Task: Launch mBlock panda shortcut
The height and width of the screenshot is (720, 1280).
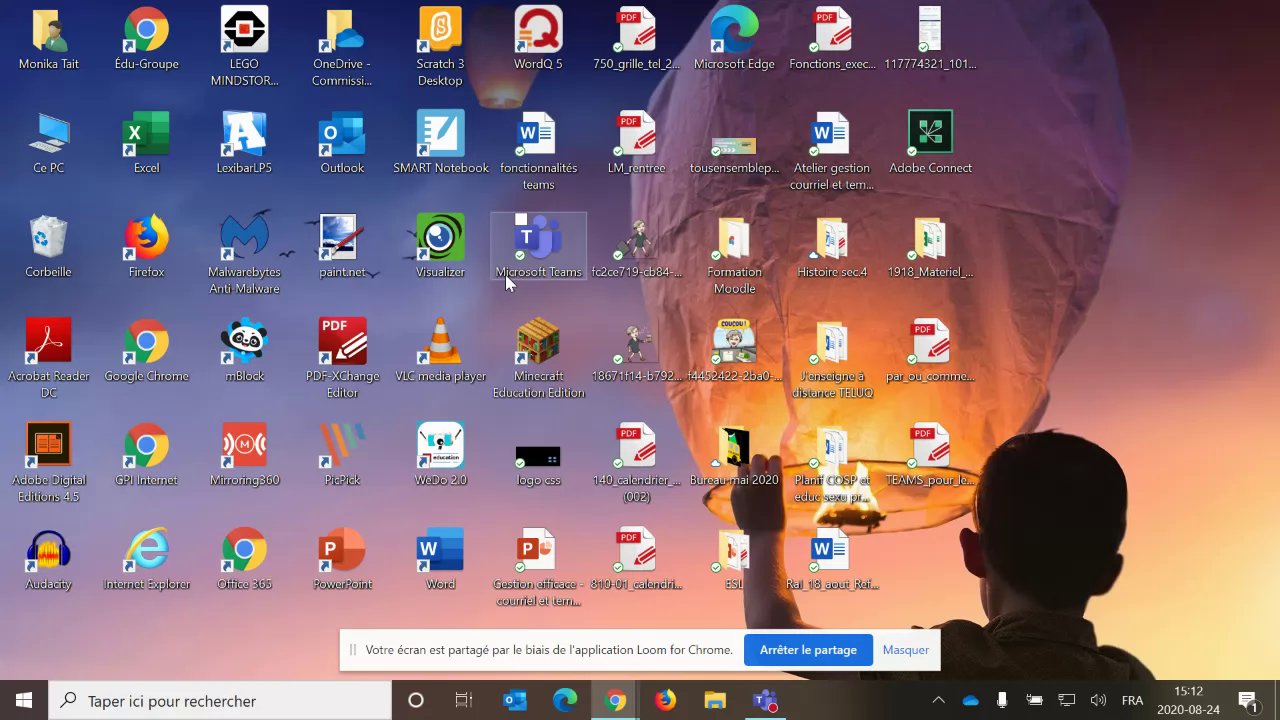Action: pos(244,352)
